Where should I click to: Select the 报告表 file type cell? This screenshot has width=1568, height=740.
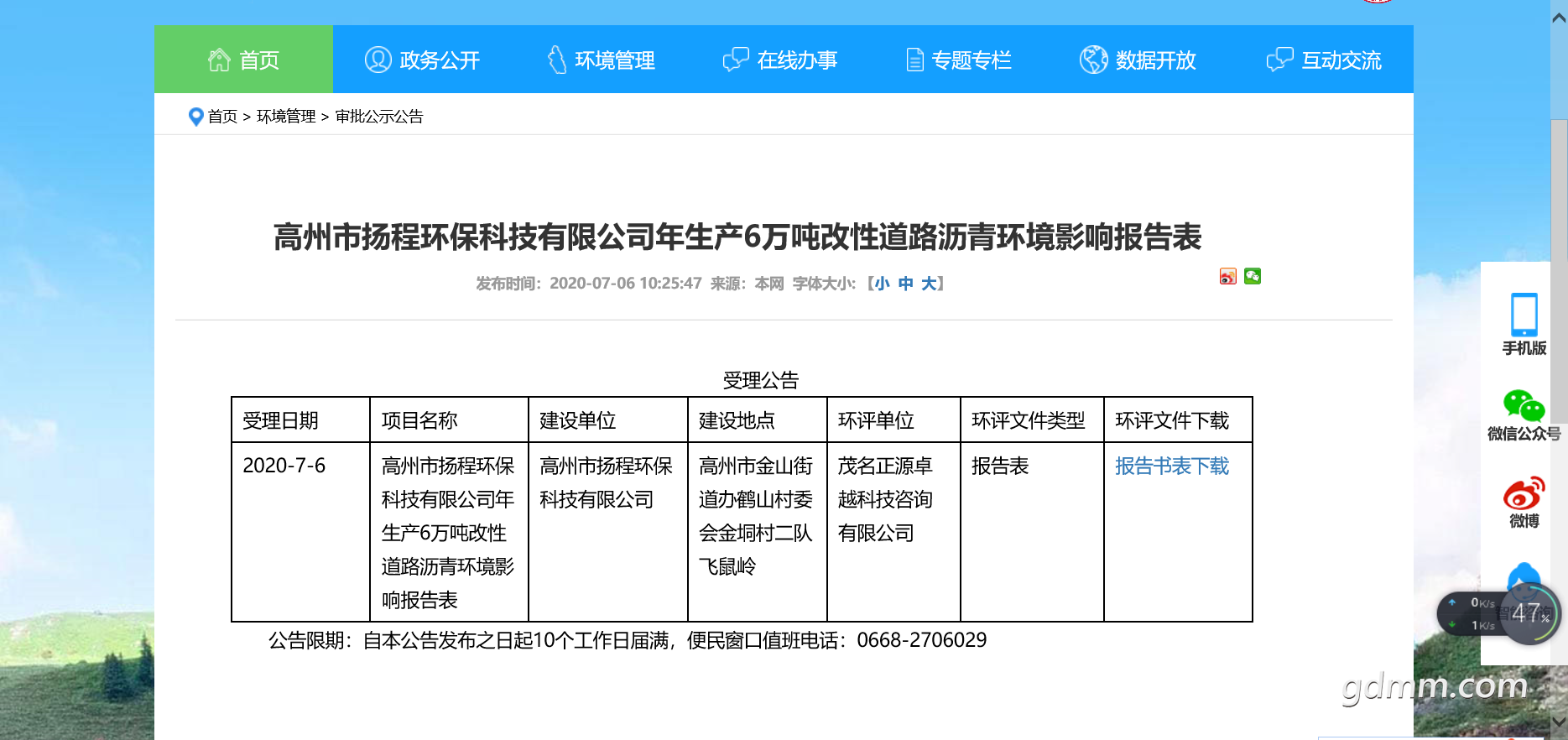1032,532
